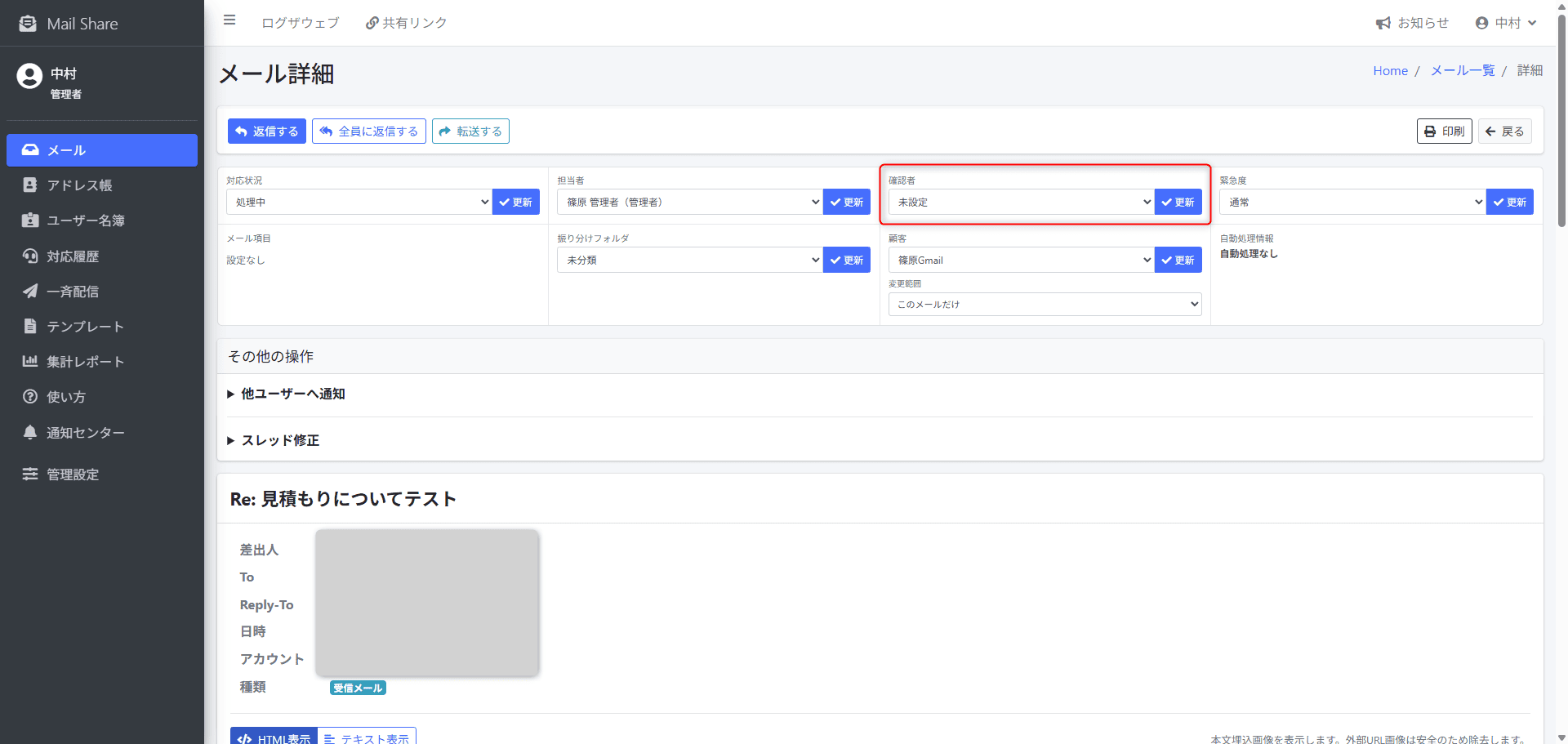
Task: Click the 中村 user avatar in sidebar
Action: pyautogui.click(x=29, y=76)
